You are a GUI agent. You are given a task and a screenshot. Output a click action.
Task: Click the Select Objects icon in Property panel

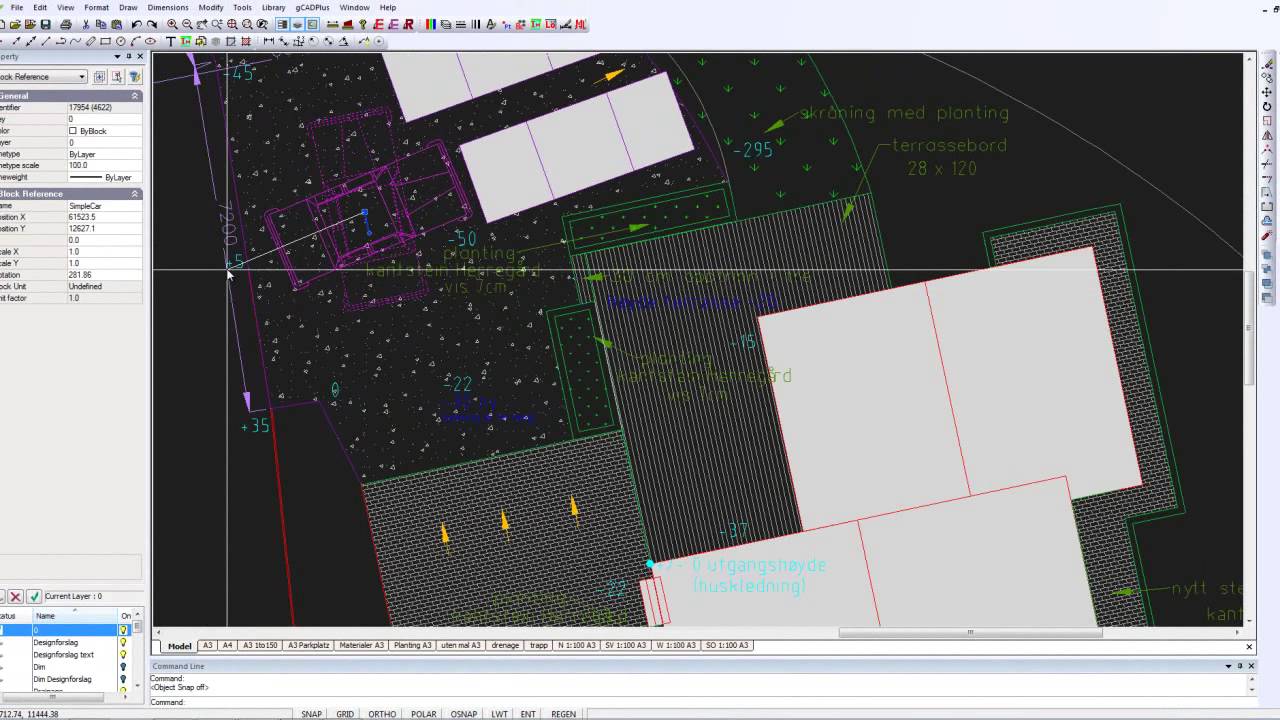tap(117, 76)
